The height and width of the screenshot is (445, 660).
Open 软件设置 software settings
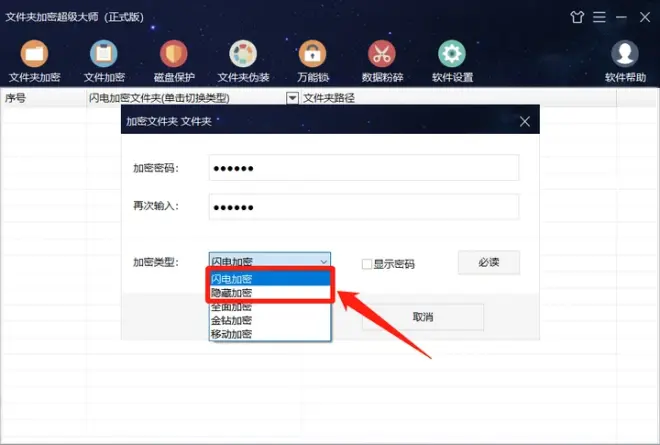pyautogui.click(x=452, y=61)
